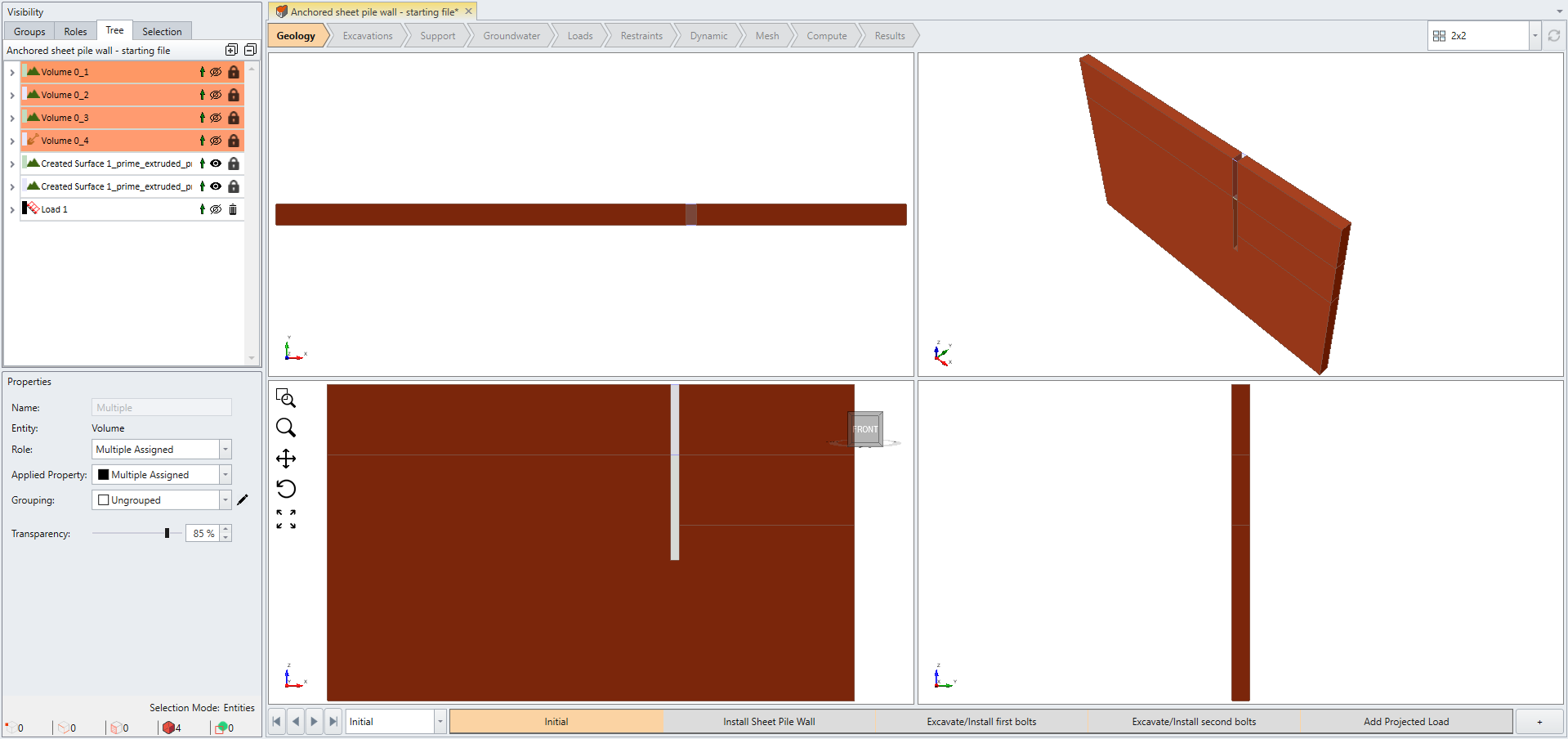Click the entity selection icon with green circle
Viewport: 1568px width, 739px height.
tap(221, 728)
